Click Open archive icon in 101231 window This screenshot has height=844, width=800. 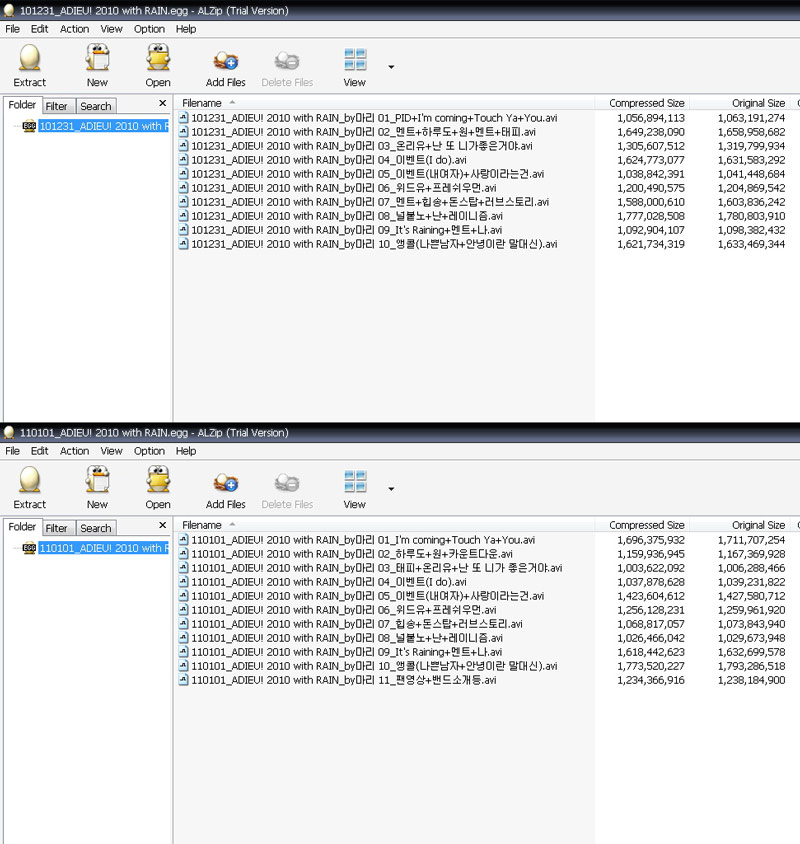(x=158, y=58)
